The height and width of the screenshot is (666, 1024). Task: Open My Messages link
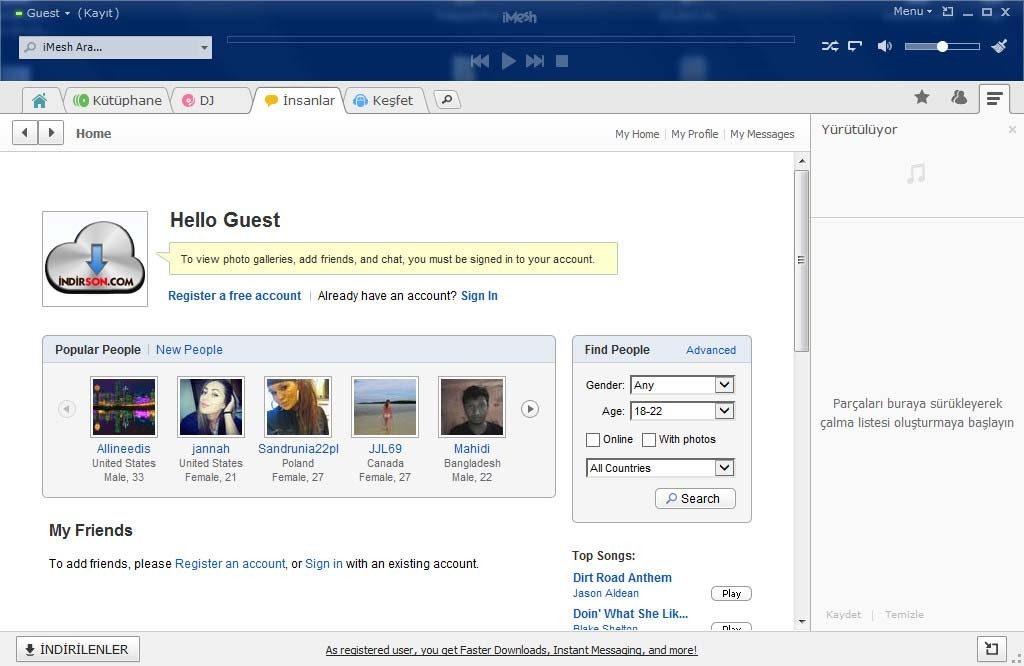[762, 134]
